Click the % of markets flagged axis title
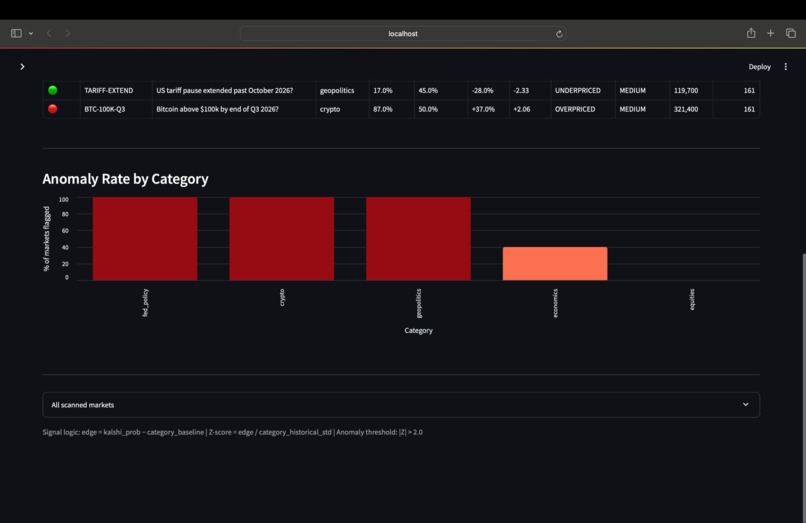Screen dimensions: 806x523 47,239
